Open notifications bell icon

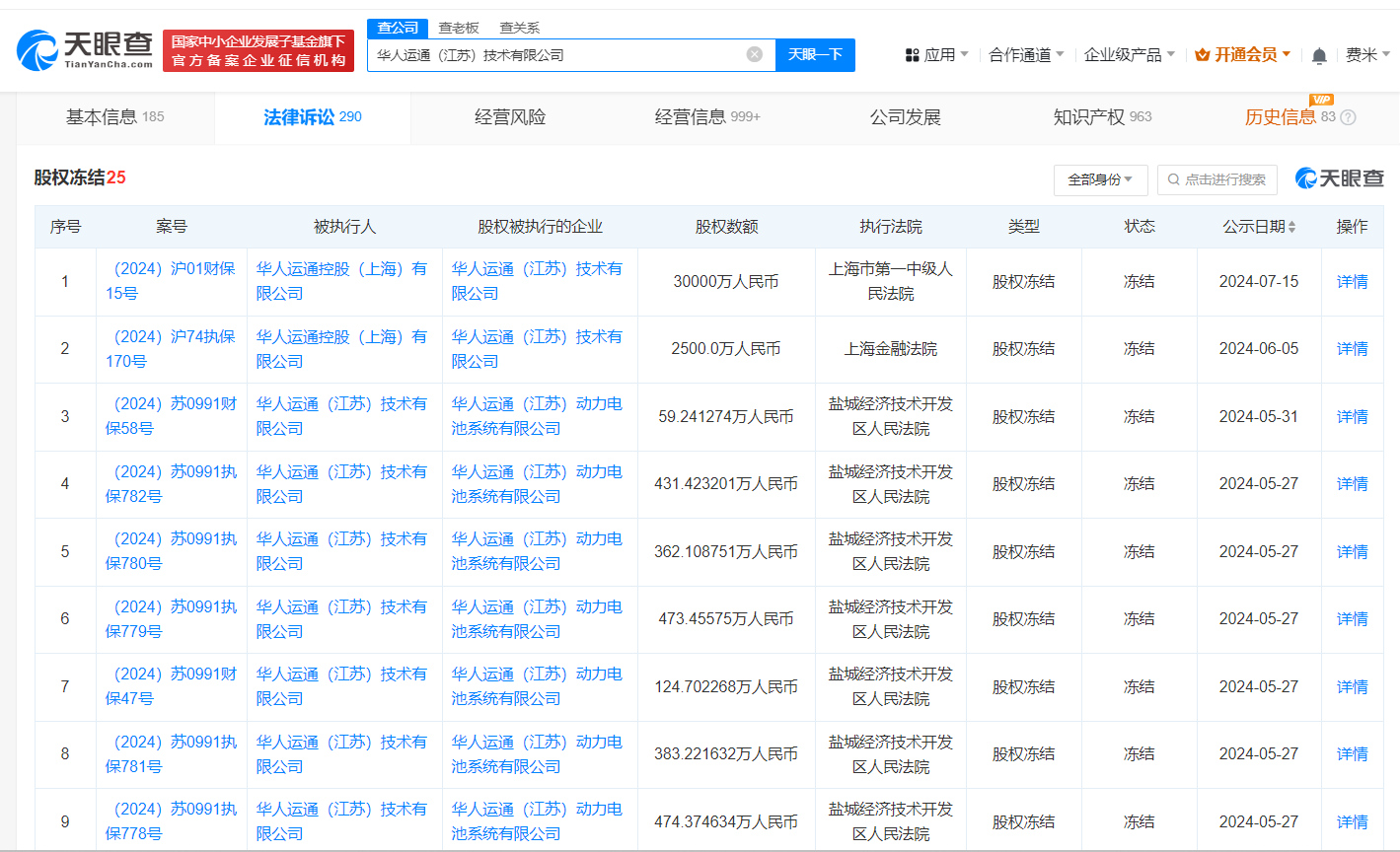coord(1319,56)
